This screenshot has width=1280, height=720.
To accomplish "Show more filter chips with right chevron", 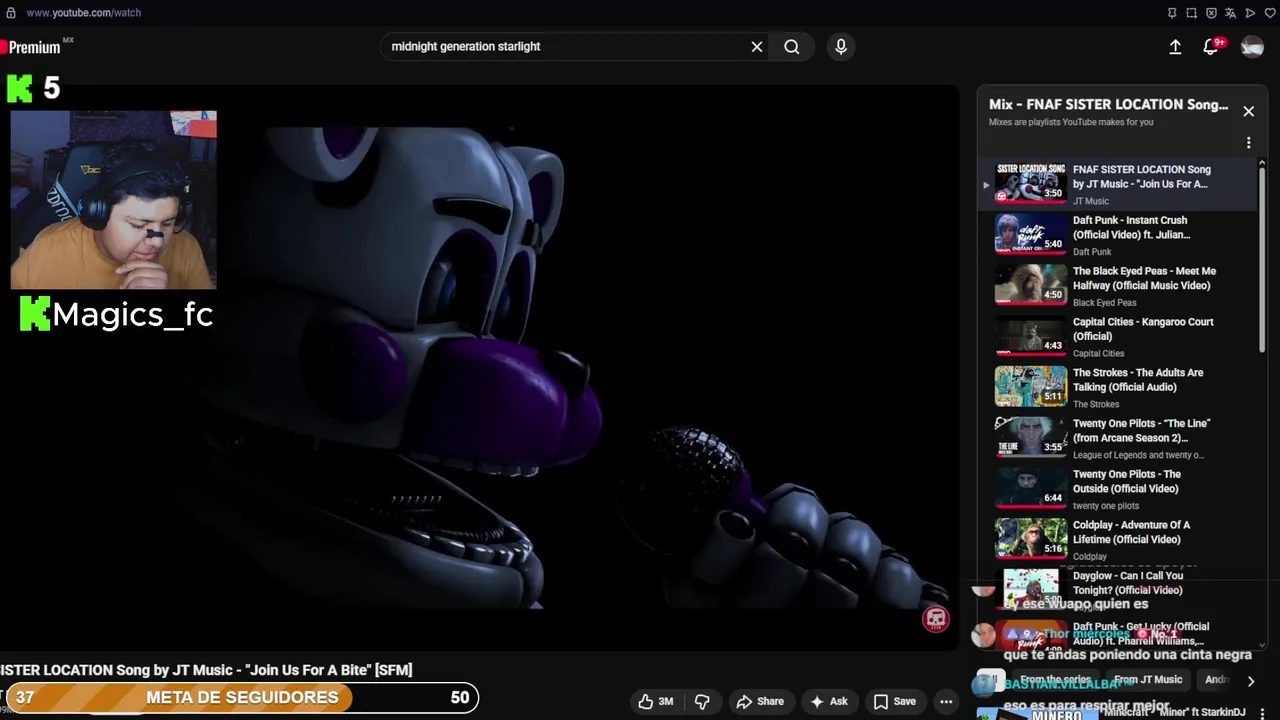I will [1250, 681].
